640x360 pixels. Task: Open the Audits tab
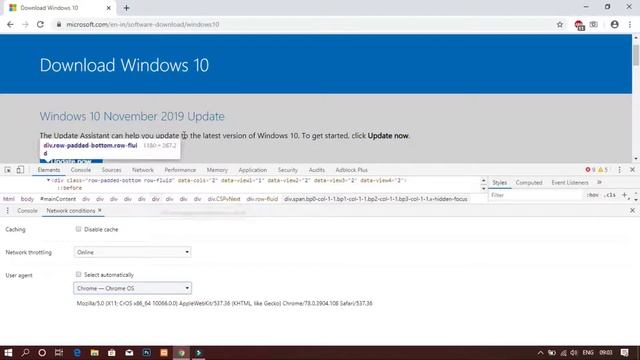coord(317,170)
